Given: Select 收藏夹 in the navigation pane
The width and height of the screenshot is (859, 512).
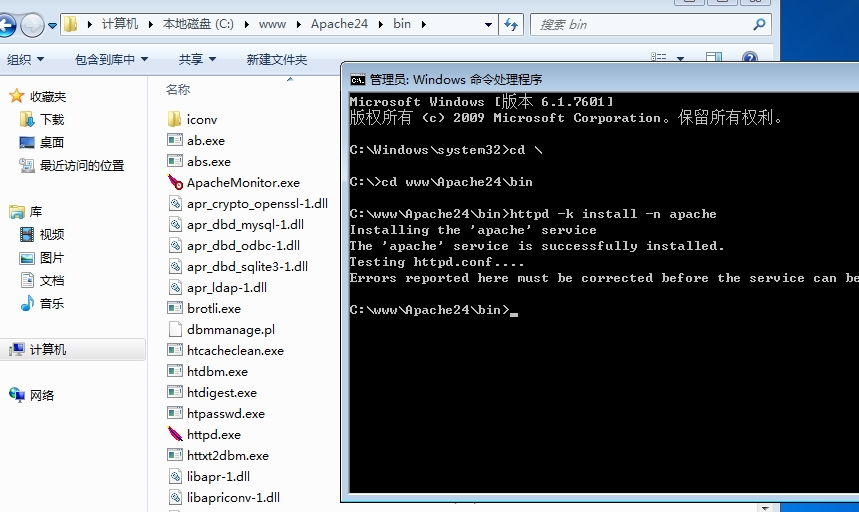Looking at the screenshot, I should [48, 97].
